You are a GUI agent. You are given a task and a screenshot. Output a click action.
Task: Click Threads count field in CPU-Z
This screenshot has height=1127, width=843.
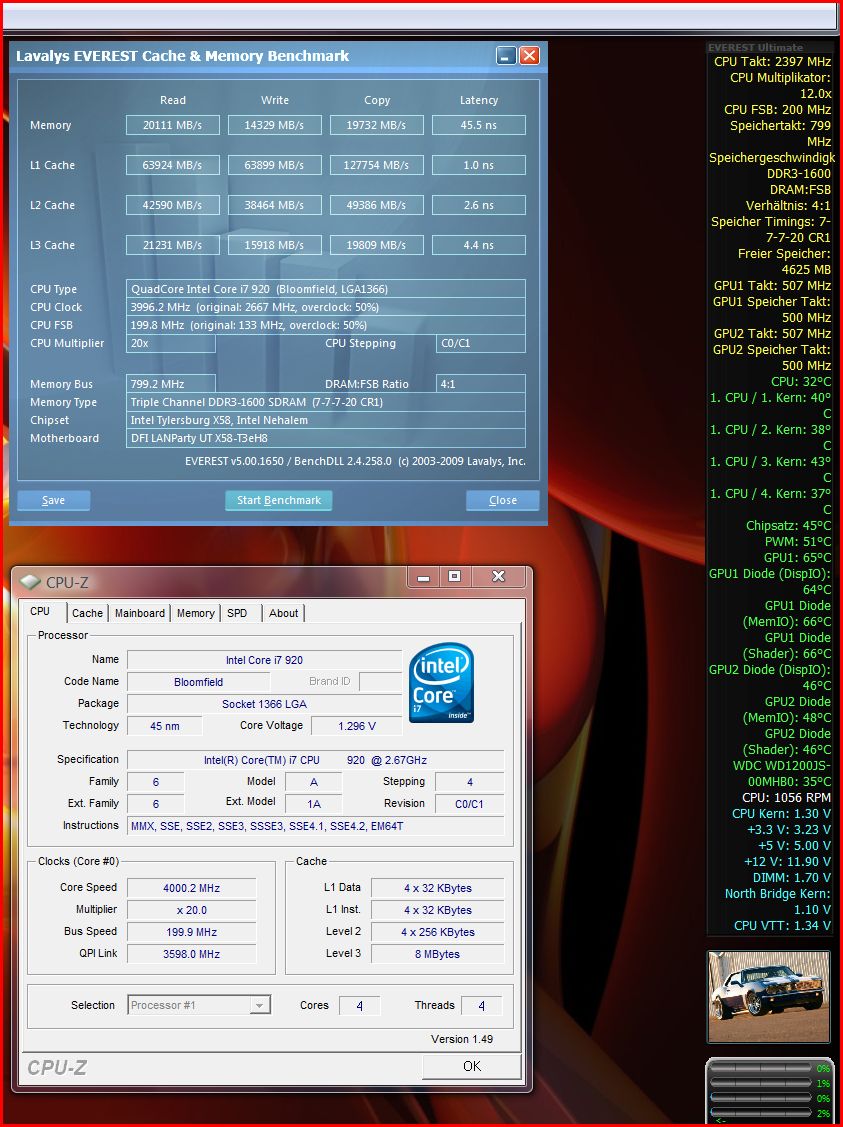click(482, 1006)
